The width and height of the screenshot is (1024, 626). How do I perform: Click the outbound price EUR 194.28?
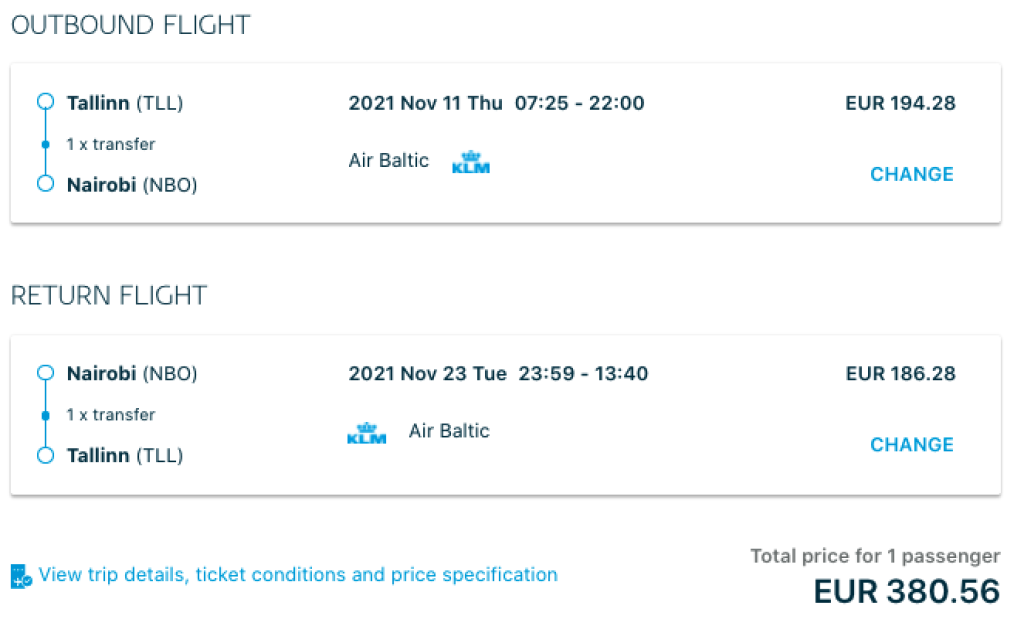pos(900,103)
